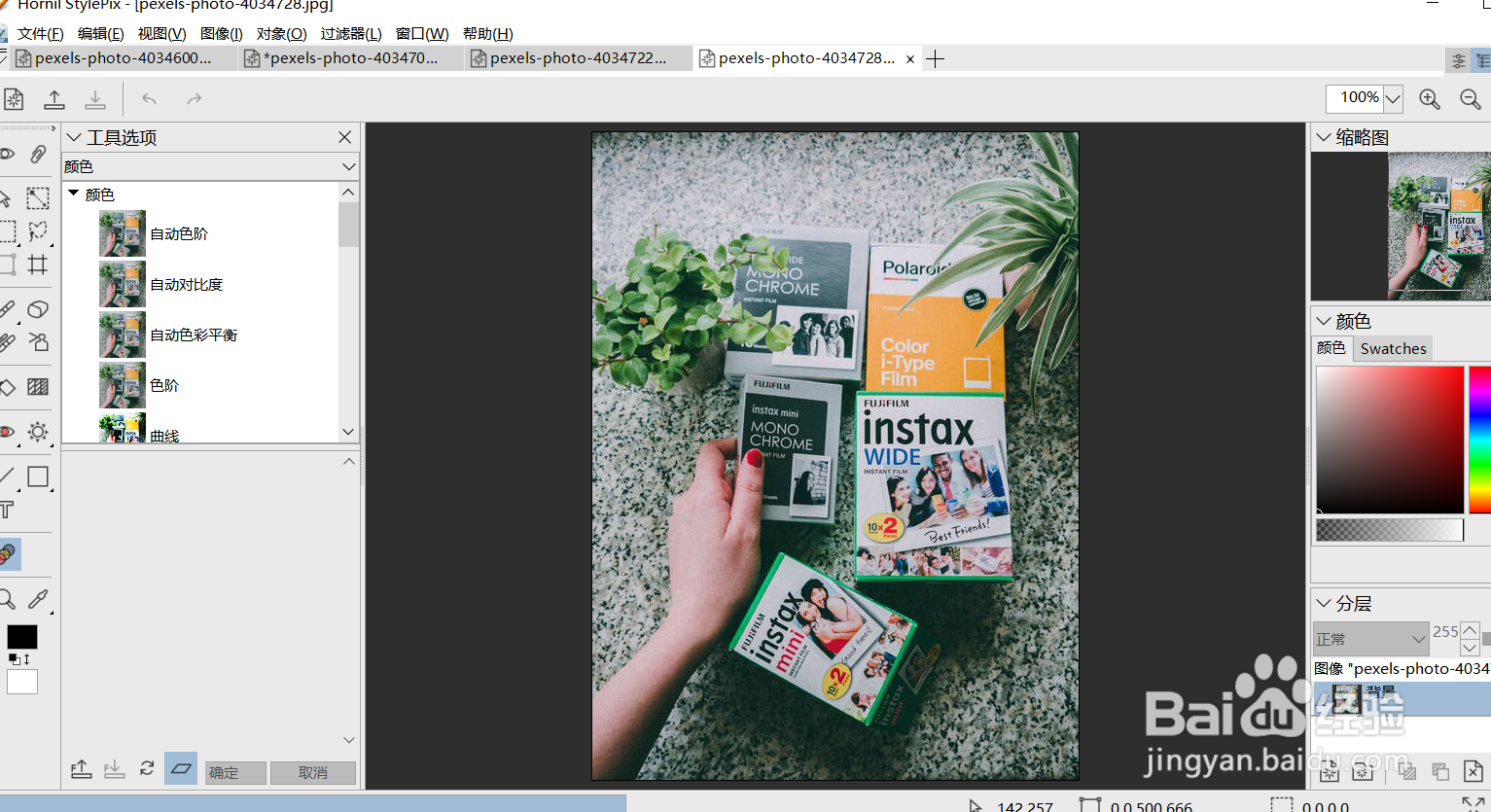Open the 文件(F) menu
The height and width of the screenshot is (812, 1491).
click(40, 34)
